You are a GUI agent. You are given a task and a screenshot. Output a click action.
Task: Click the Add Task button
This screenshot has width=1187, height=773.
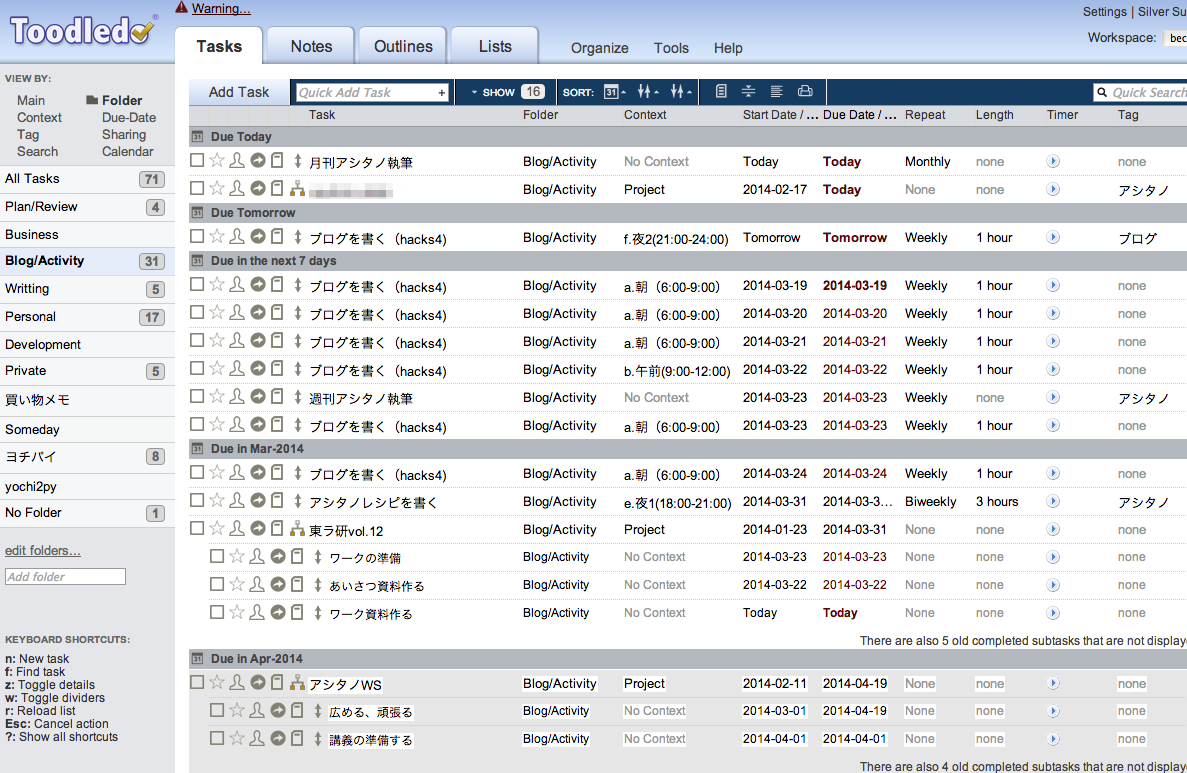(x=239, y=92)
